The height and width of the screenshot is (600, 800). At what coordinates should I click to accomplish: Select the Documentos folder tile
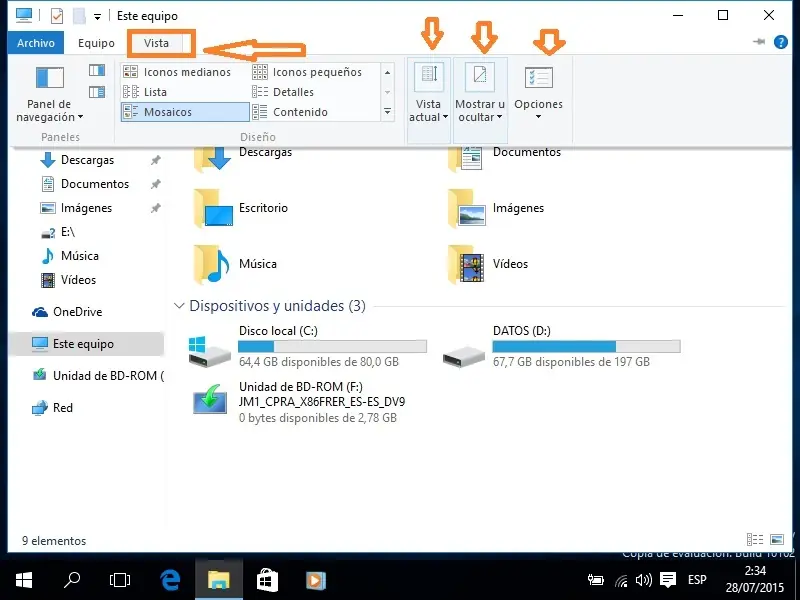tap(505, 159)
